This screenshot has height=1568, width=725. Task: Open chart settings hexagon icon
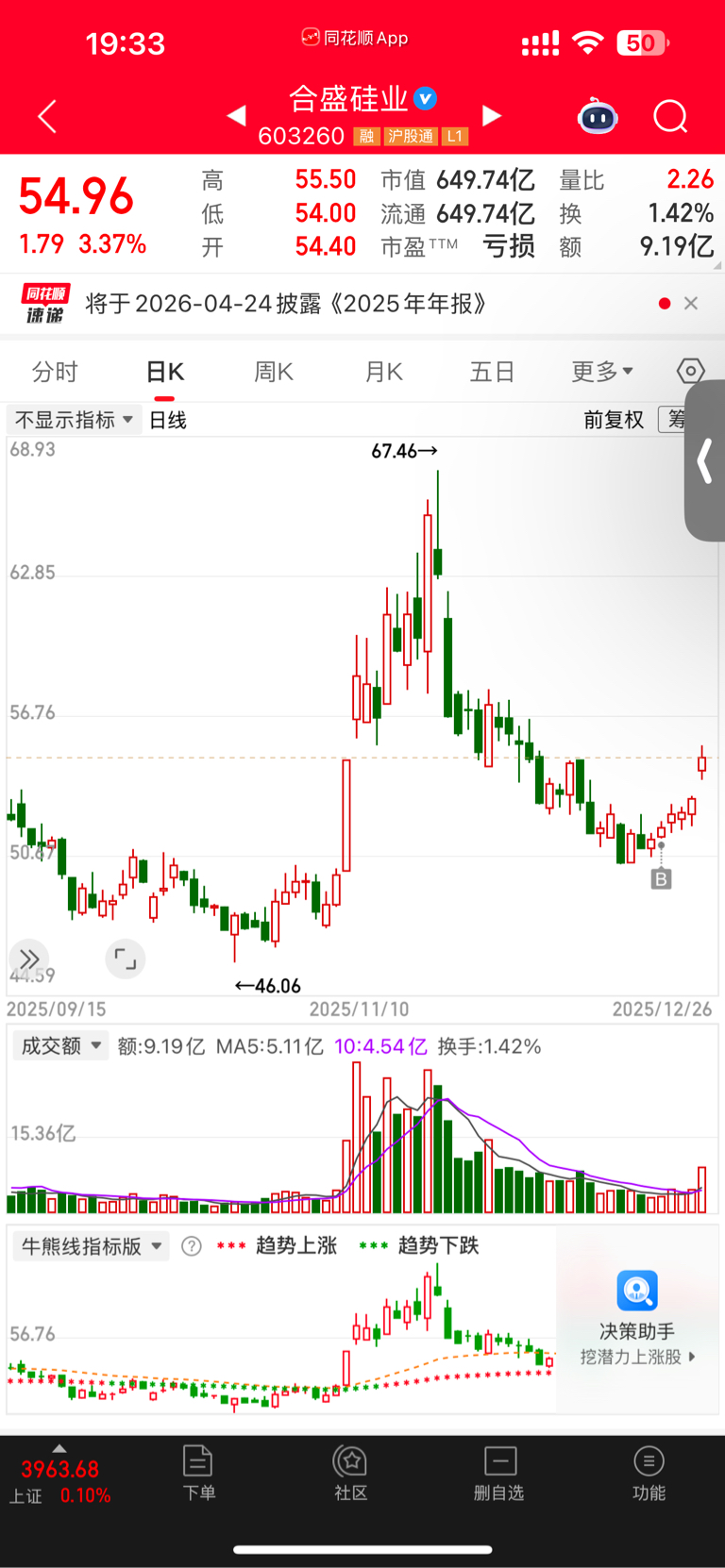click(x=691, y=372)
